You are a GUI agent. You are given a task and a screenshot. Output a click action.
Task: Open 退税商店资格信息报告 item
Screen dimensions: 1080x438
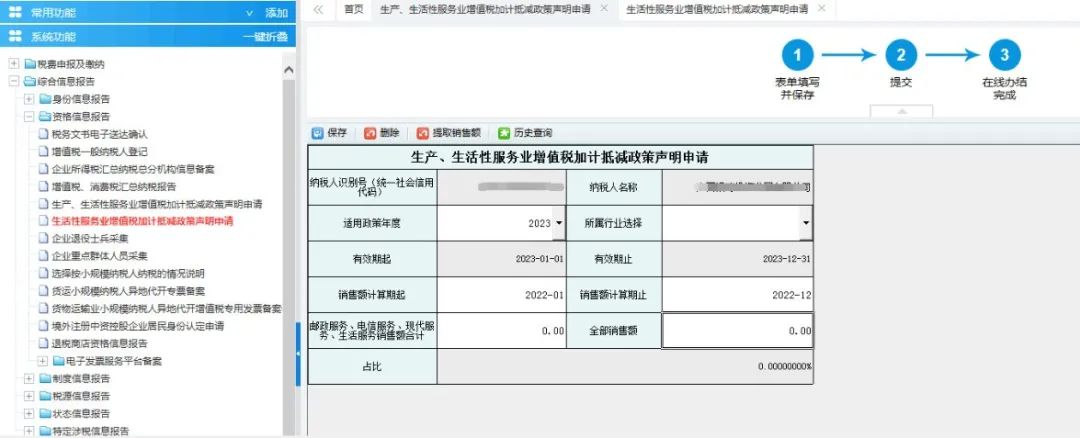pyautogui.click(x=99, y=344)
